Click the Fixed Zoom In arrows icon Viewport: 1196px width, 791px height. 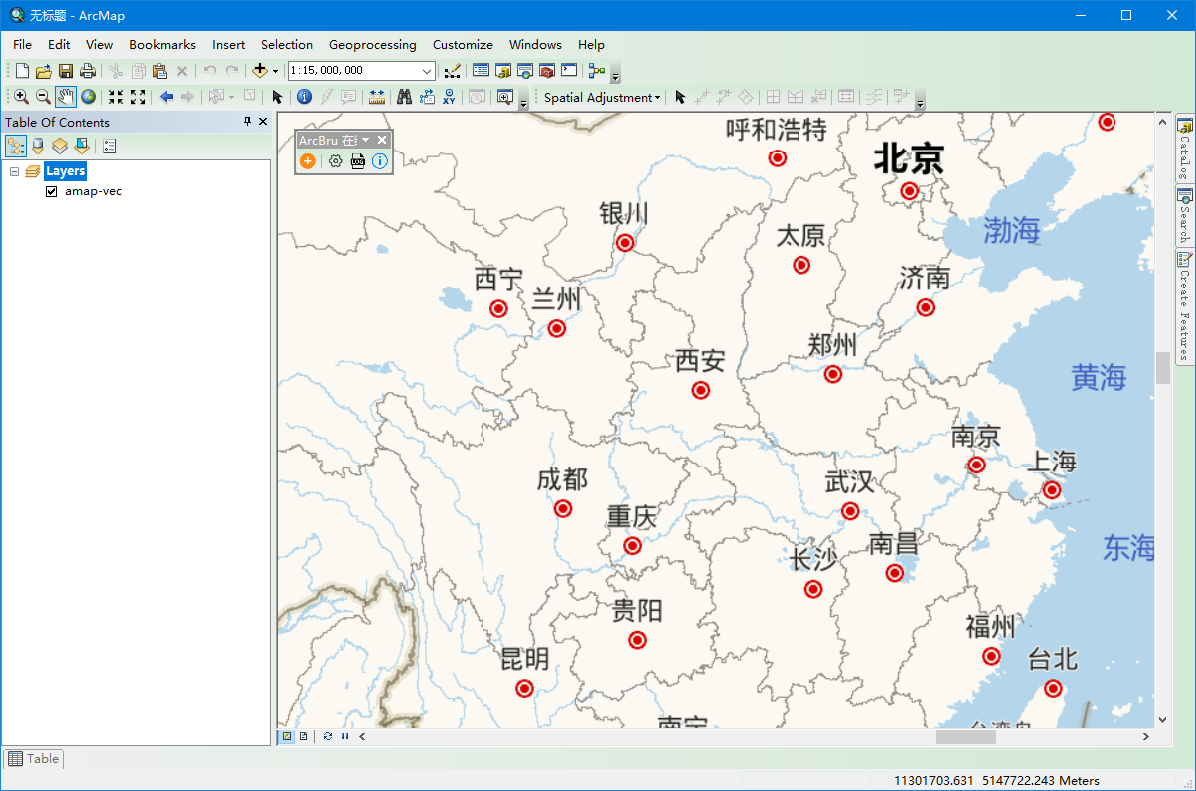(116, 97)
